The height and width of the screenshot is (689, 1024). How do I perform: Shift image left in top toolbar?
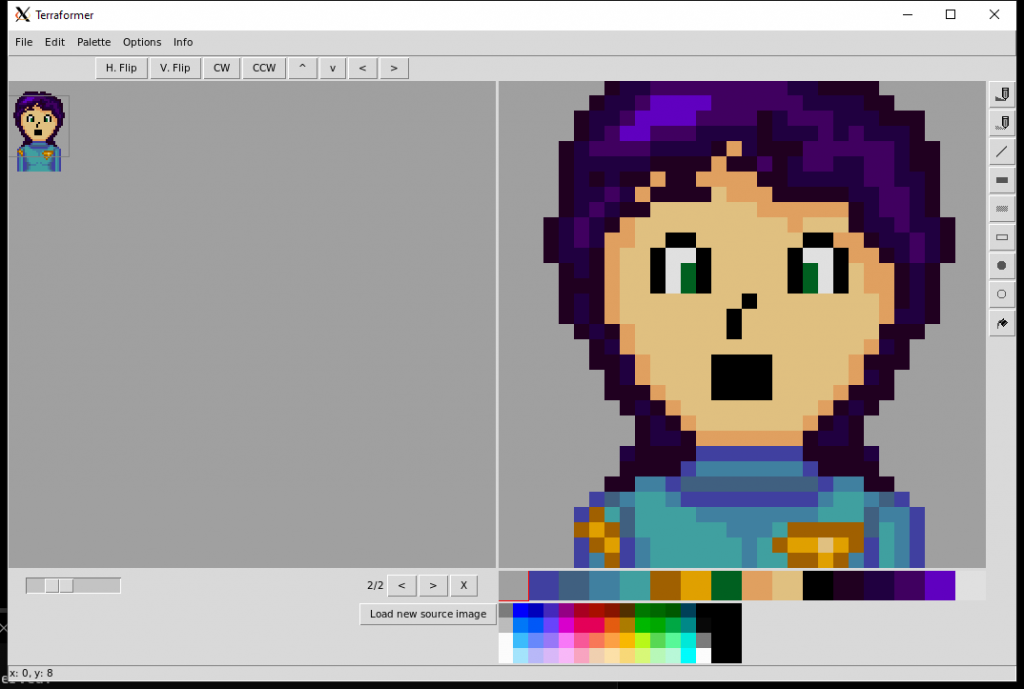coord(362,68)
